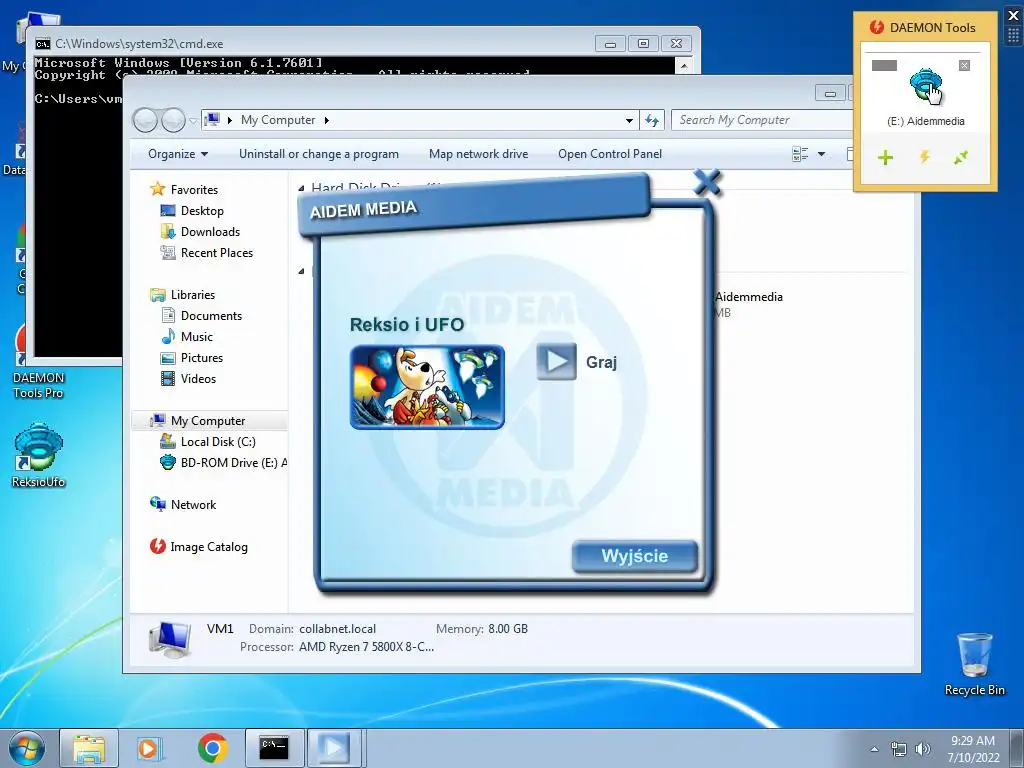This screenshot has width=1024, height=768.
Task: Click the Windows Start button
Action: [x=27, y=748]
